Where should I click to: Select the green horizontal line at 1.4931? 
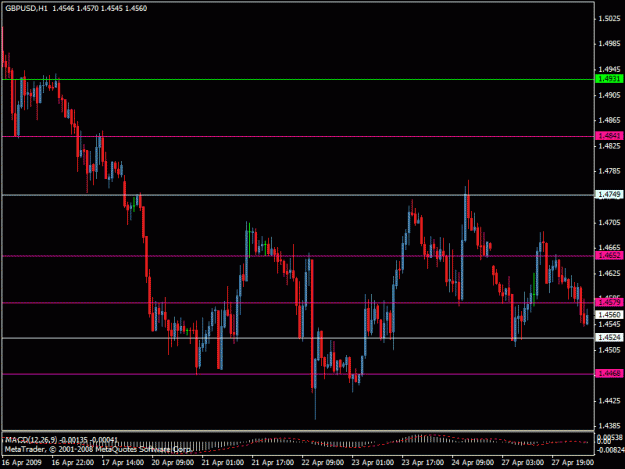298,79
